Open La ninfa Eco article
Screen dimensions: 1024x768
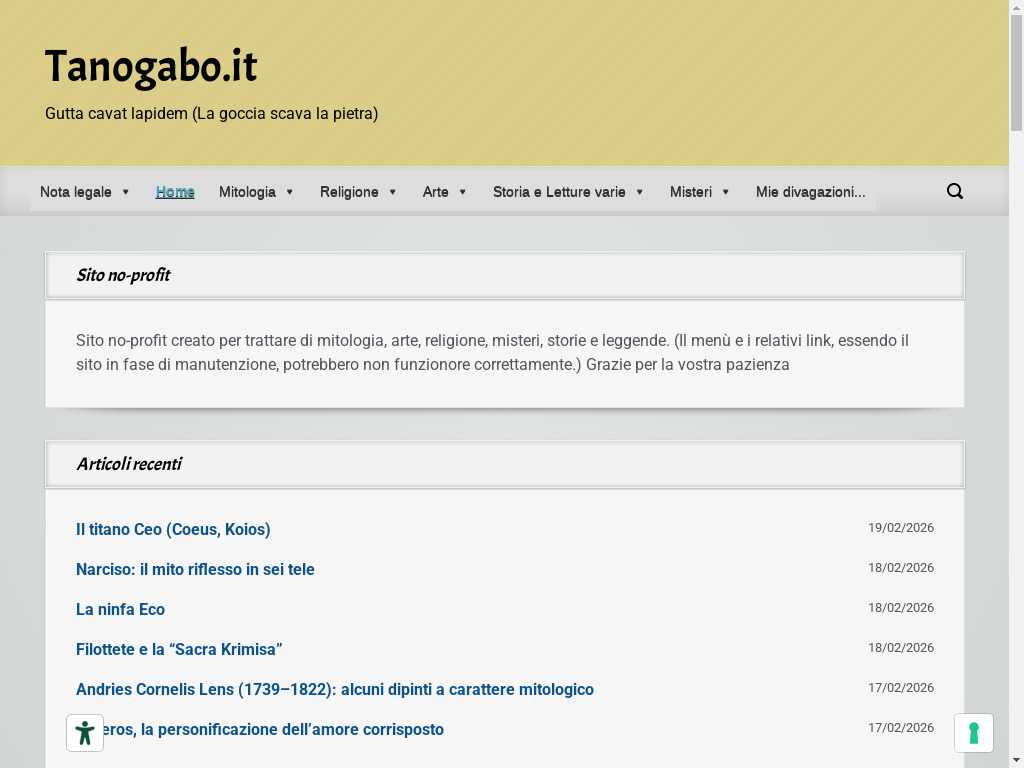pyautogui.click(x=120, y=609)
